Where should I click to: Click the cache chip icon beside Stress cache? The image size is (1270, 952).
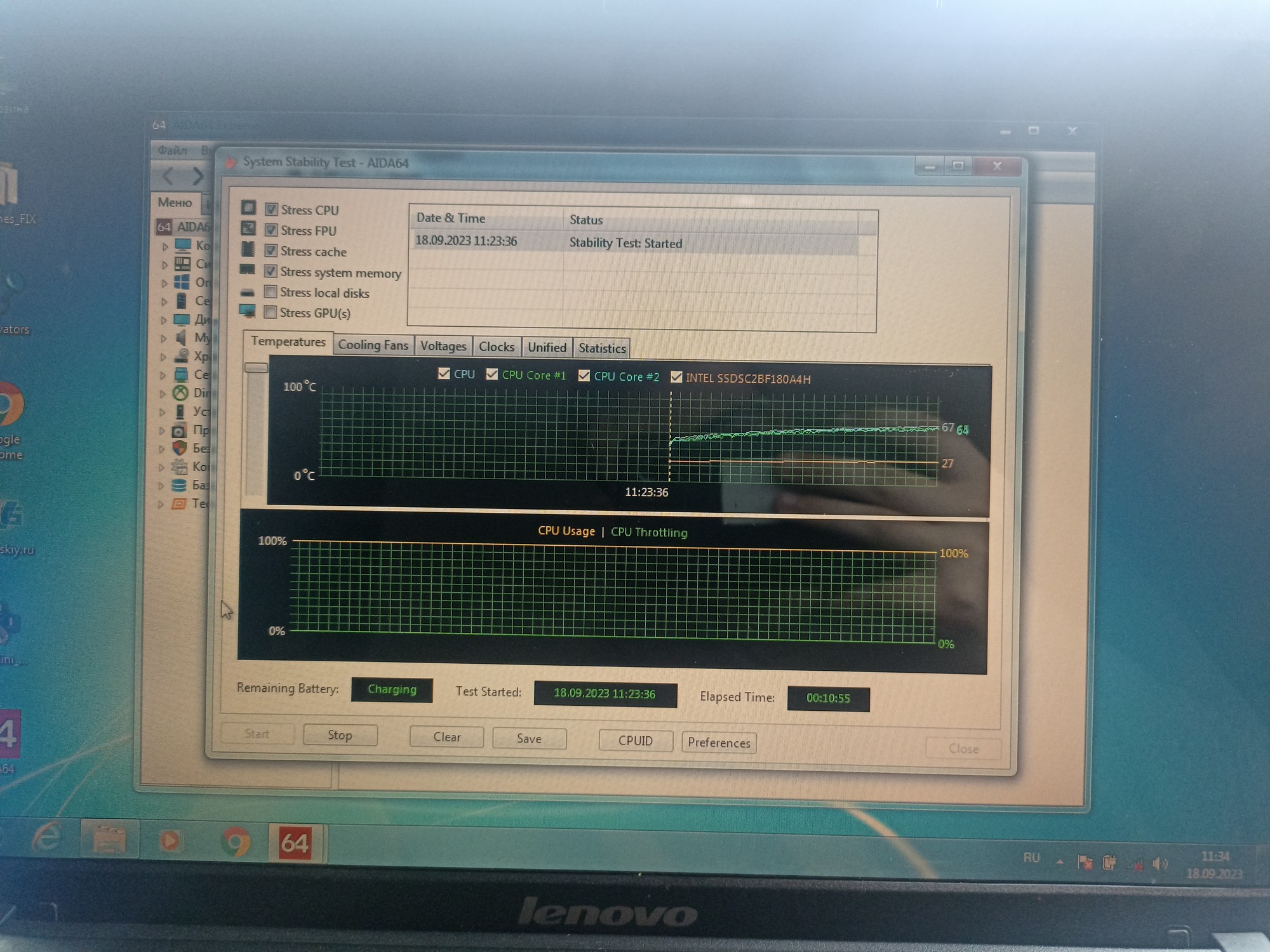click(248, 249)
